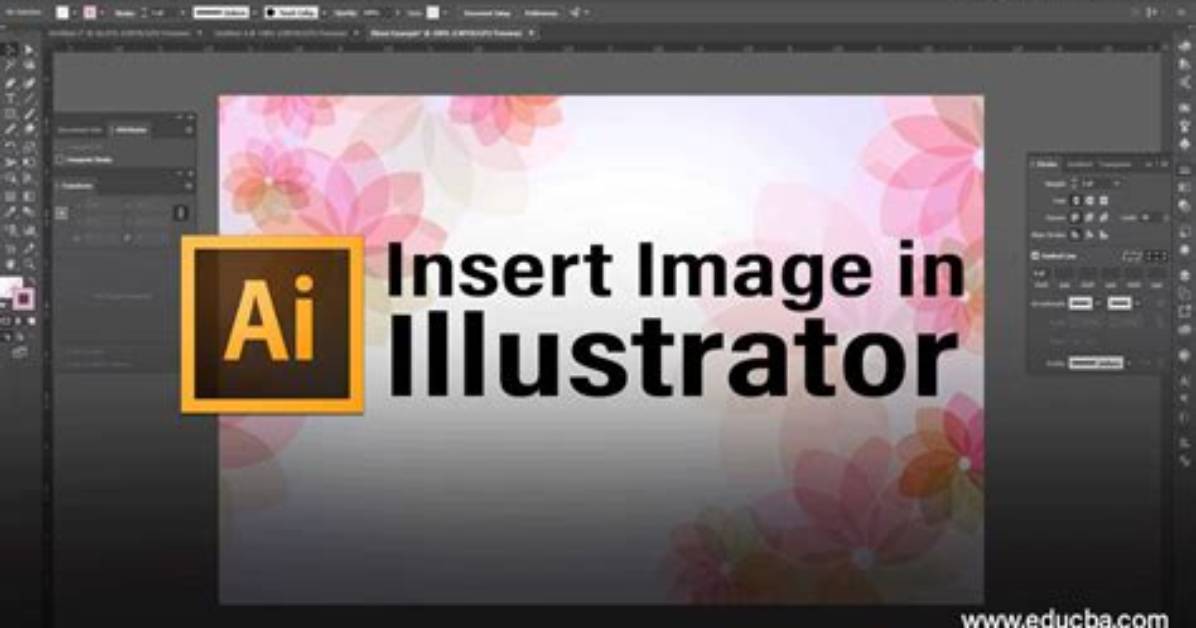
Task: Select the Hand tool in toolbar
Action: [10, 264]
